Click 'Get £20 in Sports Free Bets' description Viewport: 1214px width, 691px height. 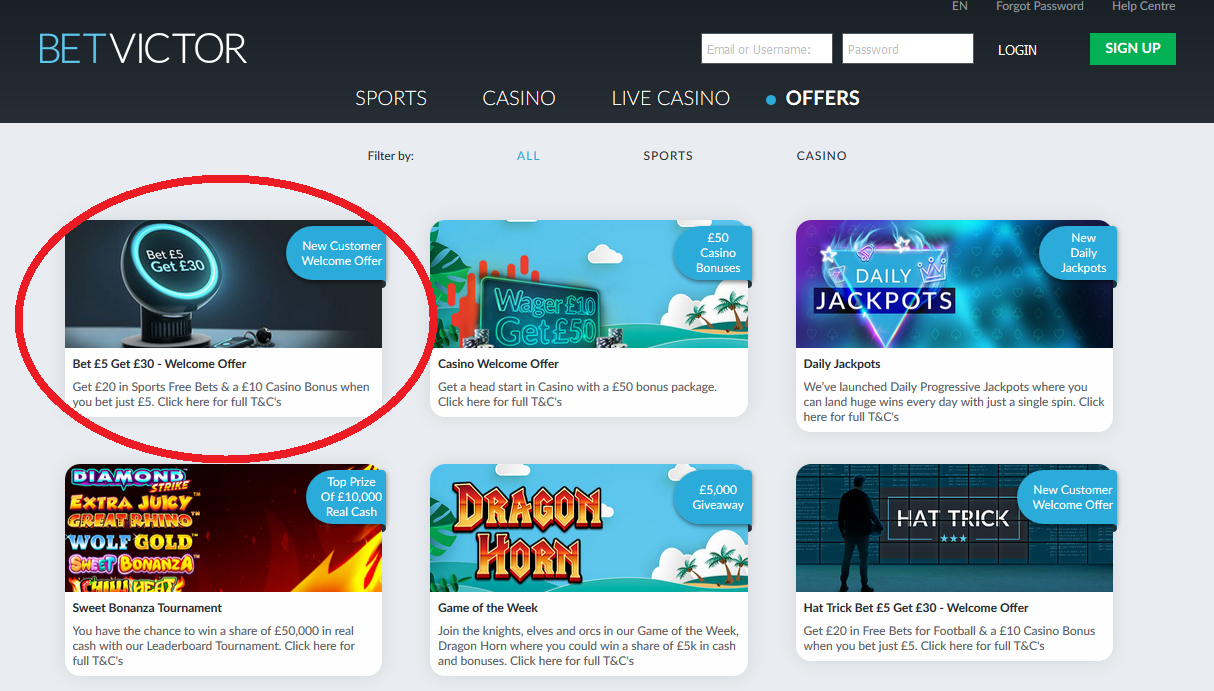pos(221,394)
